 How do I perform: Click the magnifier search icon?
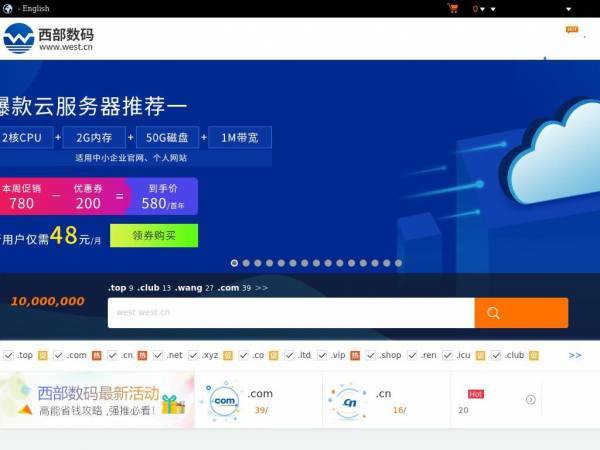tap(493, 313)
